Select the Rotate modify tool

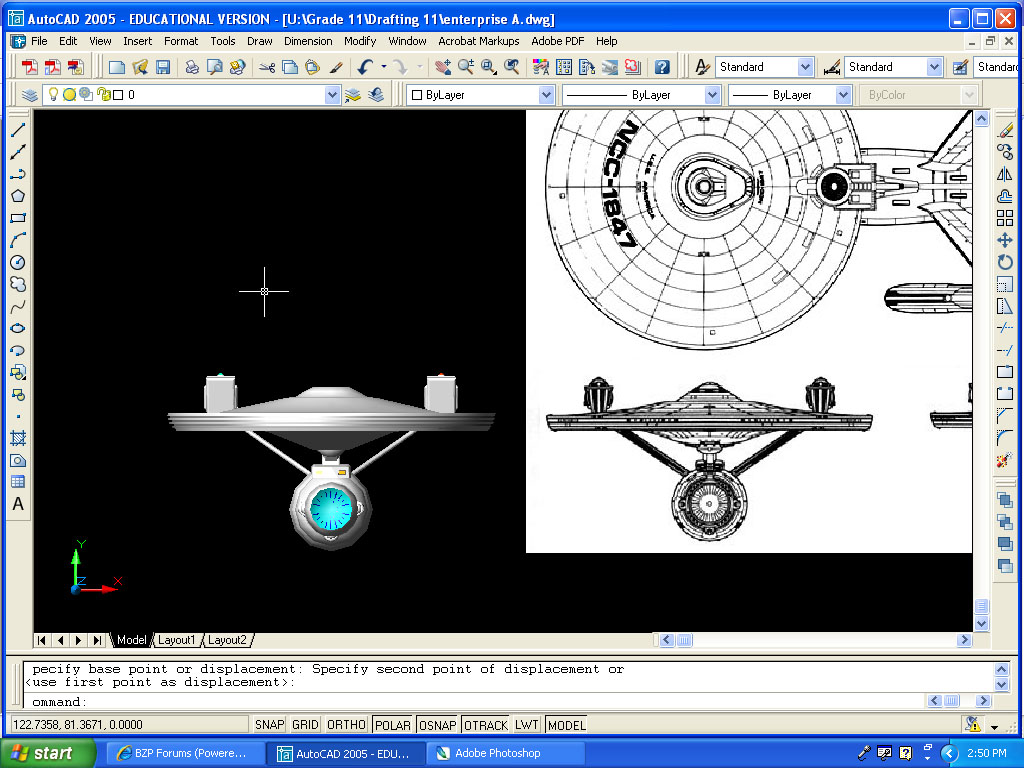(x=1005, y=263)
